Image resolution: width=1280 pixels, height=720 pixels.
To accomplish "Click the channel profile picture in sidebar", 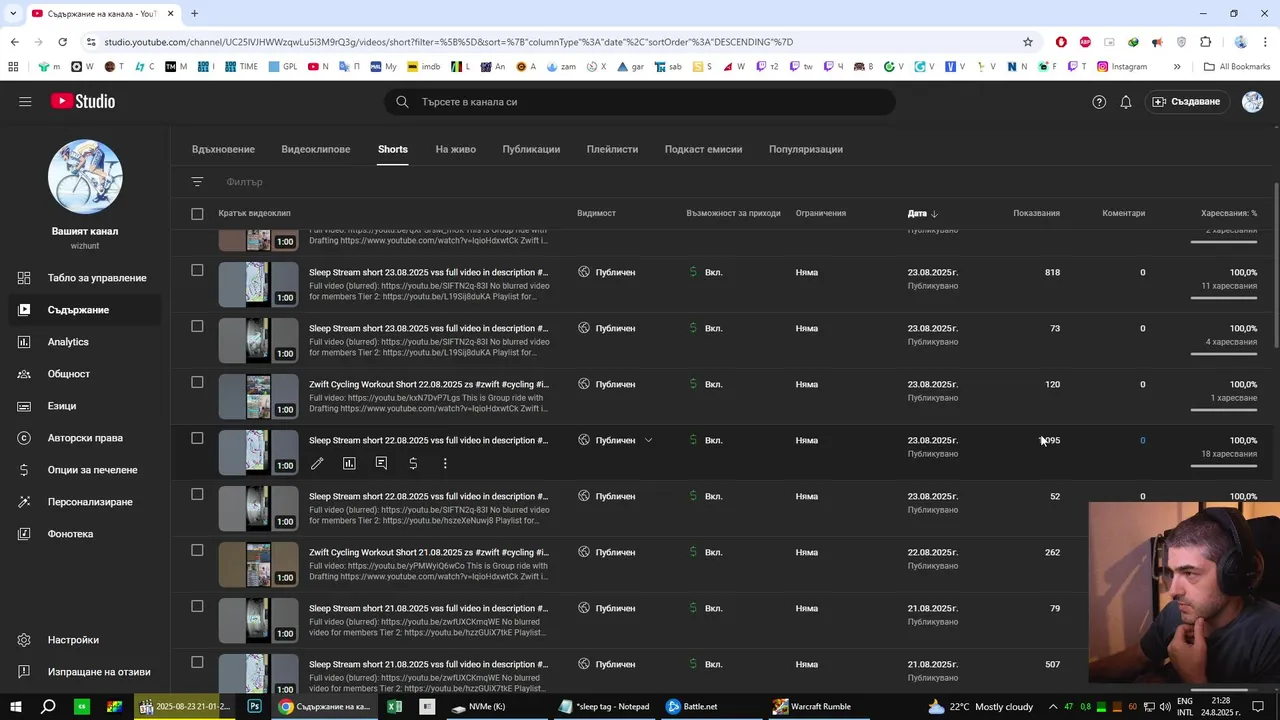I will [x=85, y=177].
